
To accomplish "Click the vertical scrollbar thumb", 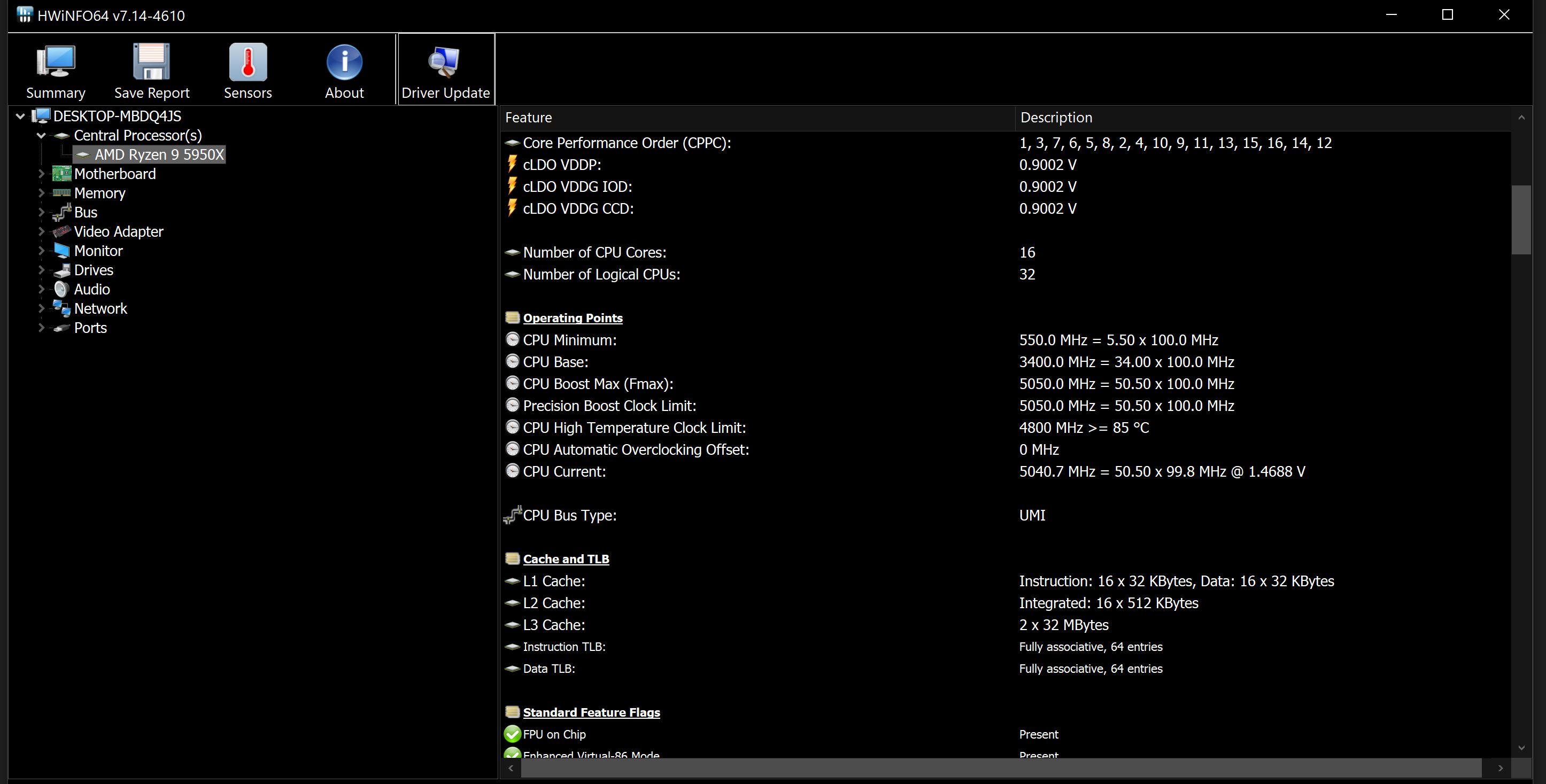I will point(1520,220).
